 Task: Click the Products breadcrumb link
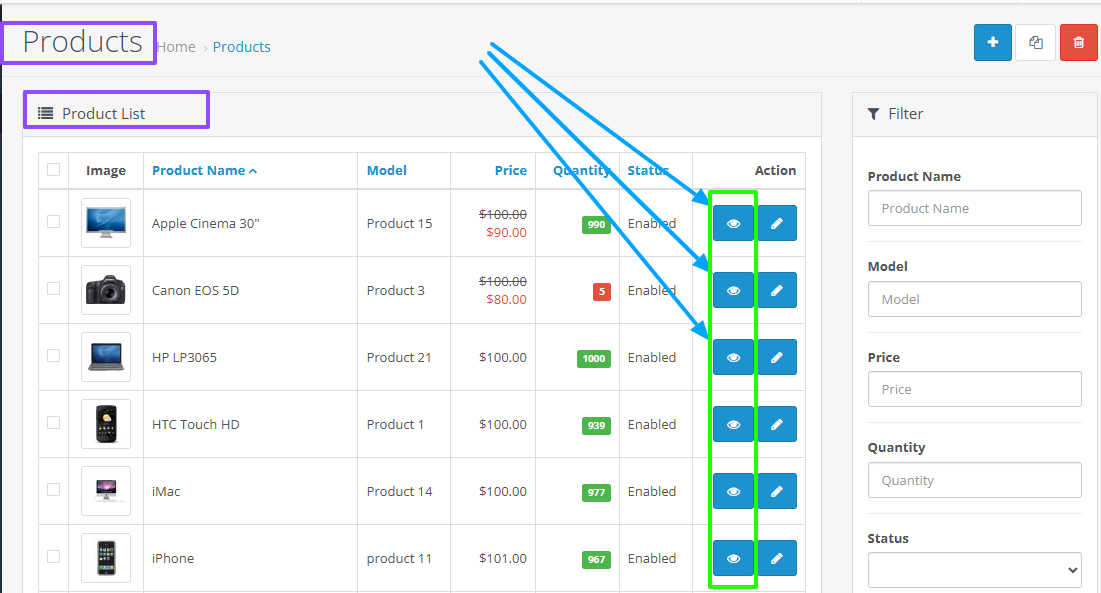[241, 47]
